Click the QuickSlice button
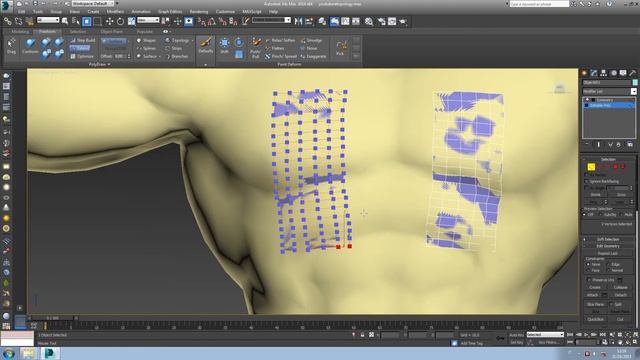Image resolution: width=640 pixels, height=360 pixels. pos(596,319)
